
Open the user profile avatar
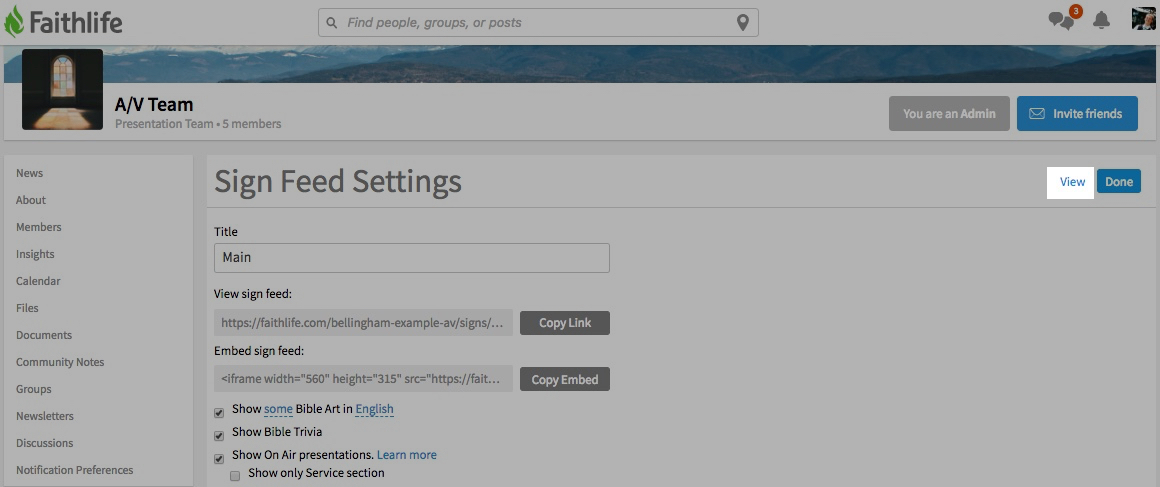1143,19
